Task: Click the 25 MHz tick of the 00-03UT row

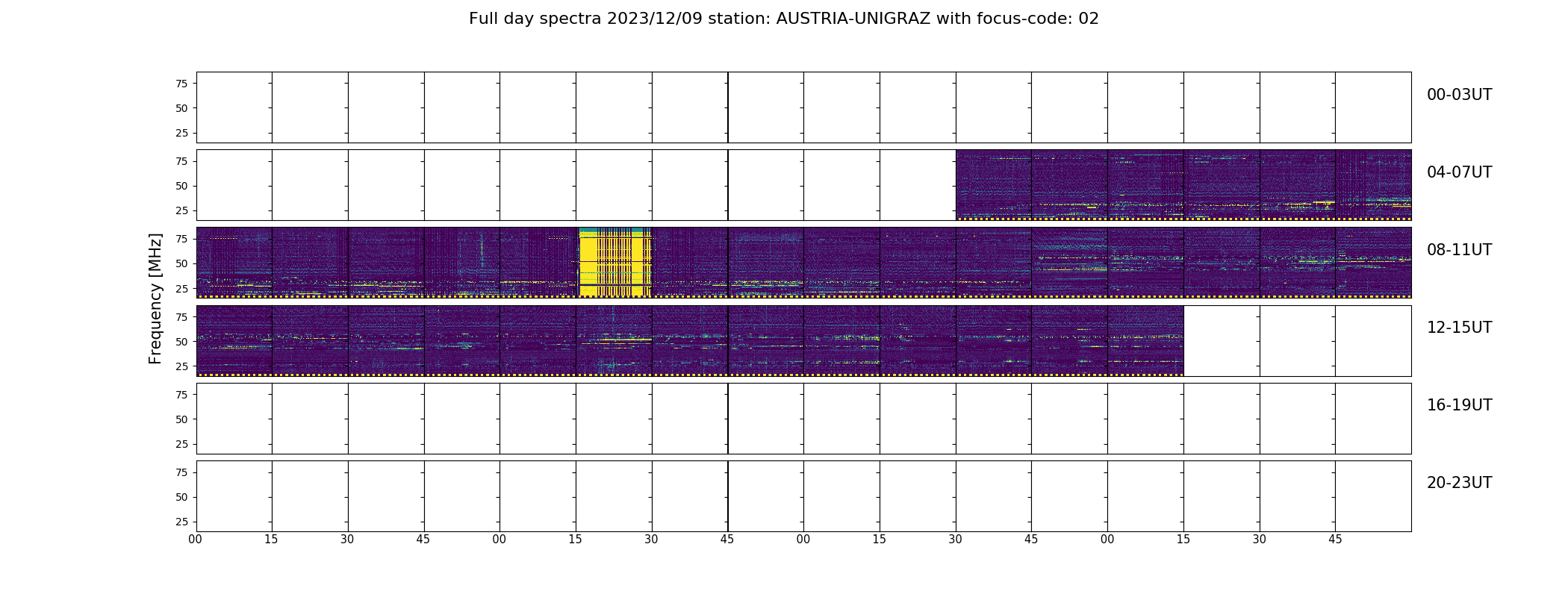Action: (181, 133)
